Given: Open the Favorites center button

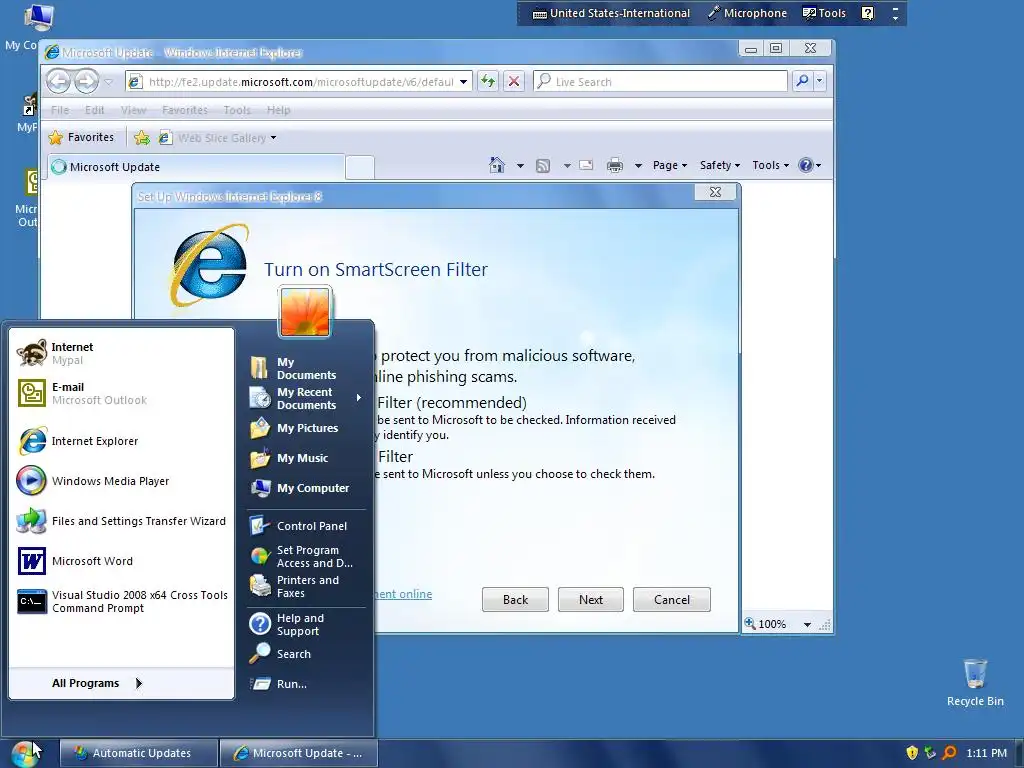Looking at the screenshot, I should [82, 137].
